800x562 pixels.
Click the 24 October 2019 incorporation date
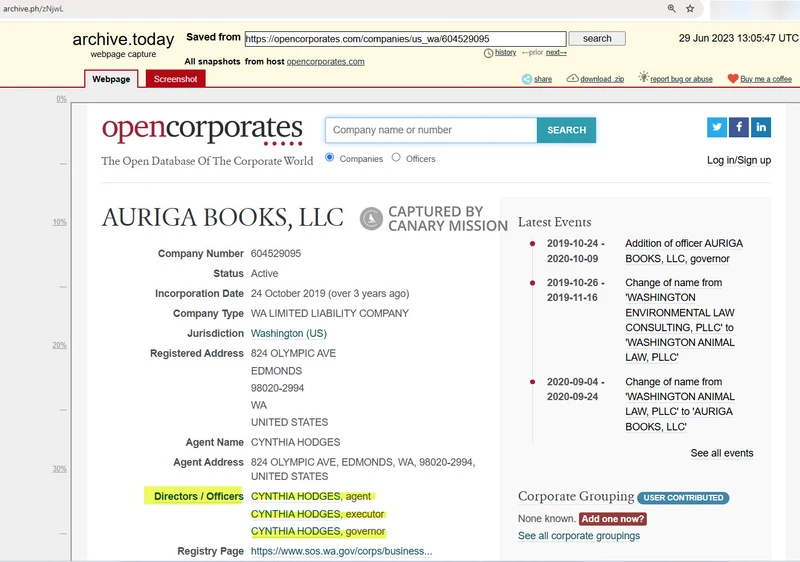(330, 293)
